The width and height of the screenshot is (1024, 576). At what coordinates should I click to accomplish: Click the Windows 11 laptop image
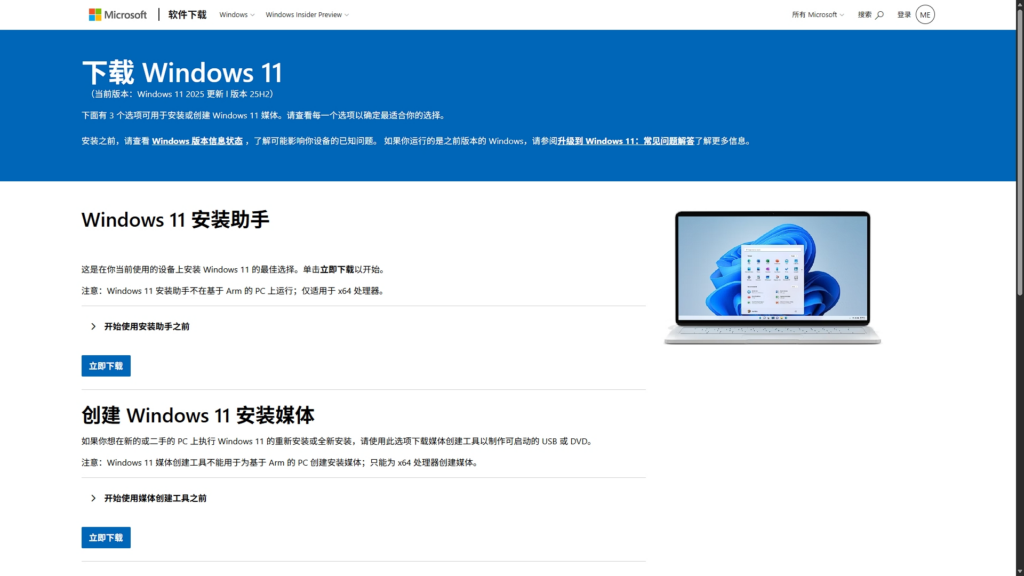pyautogui.click(x=773, y=278)
